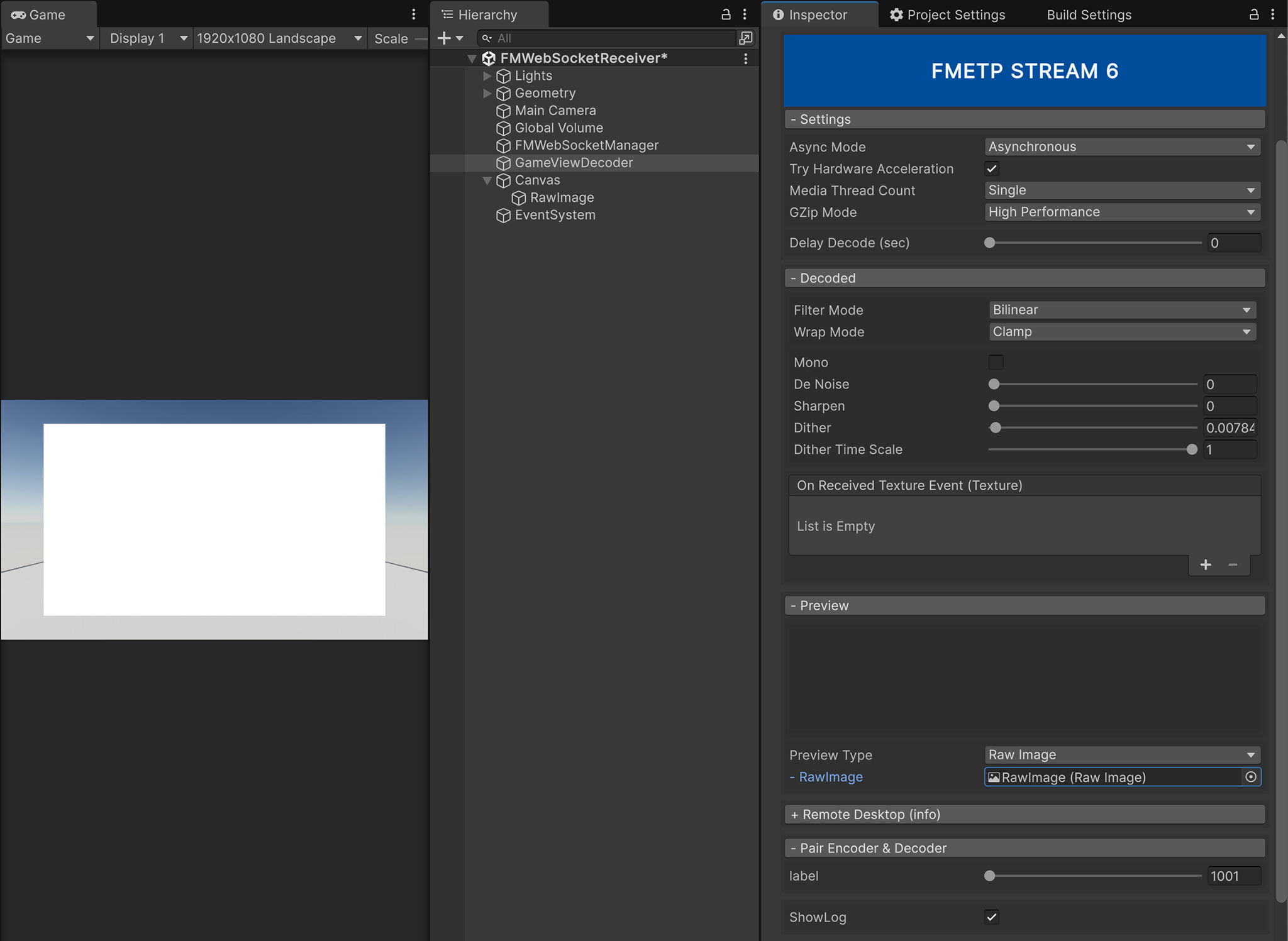Click the object picker icon beside RawImage field
The image size is (1288, 941).
(1252, 777)
